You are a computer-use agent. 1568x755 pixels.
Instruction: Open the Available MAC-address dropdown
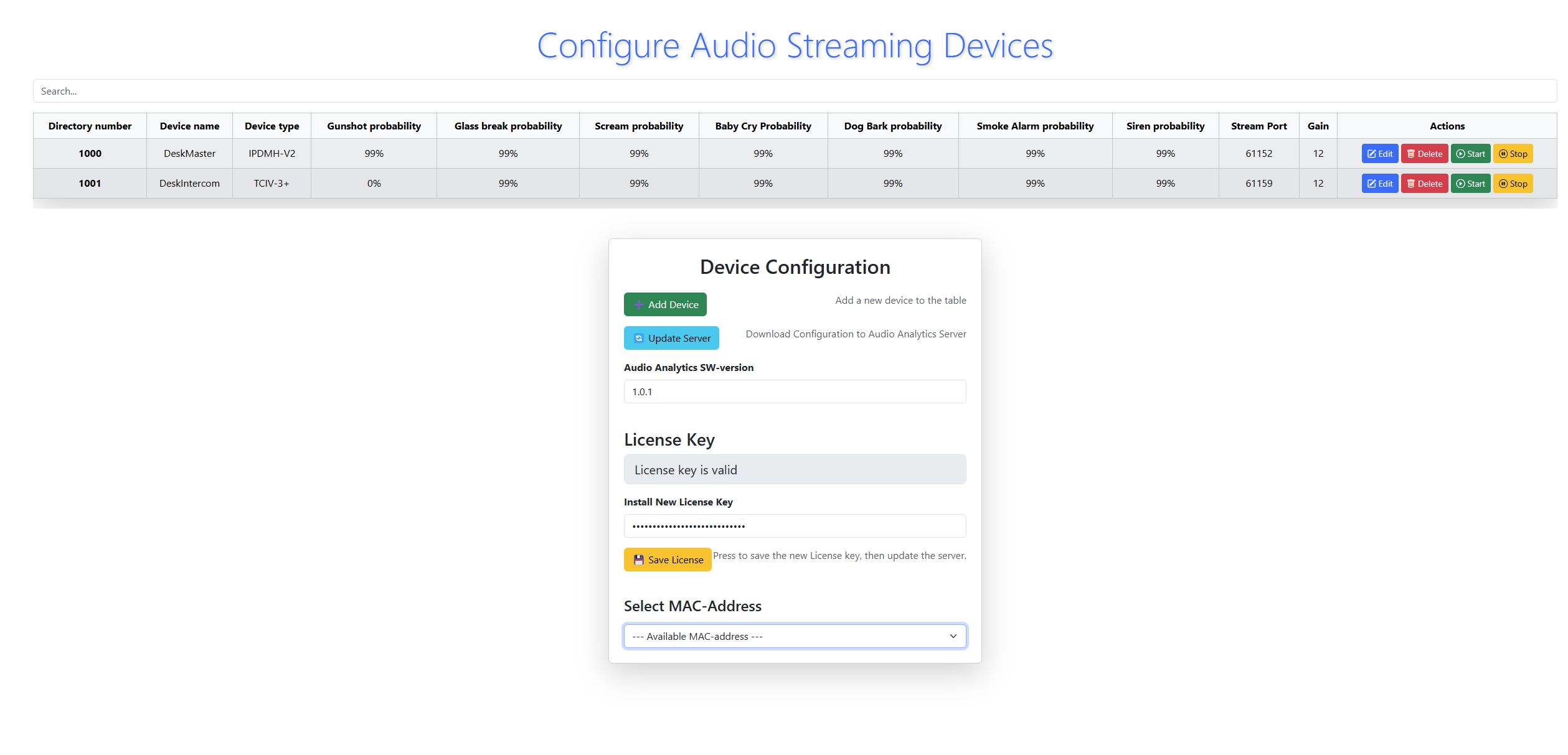pyautogui.click(x=794, y=636)
